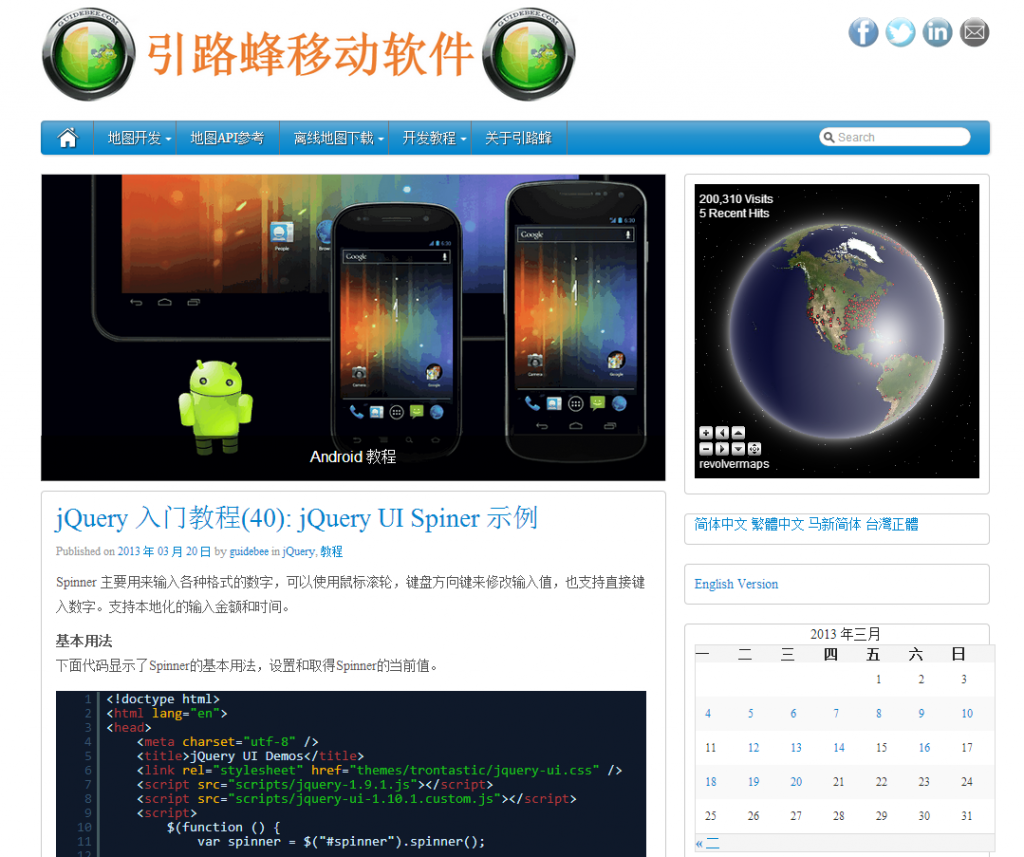The height and width of the screenshot is (857, 1024).
Task: Open calendar day 6 posts
Action: pyautogui.click(x=793, y=713)
